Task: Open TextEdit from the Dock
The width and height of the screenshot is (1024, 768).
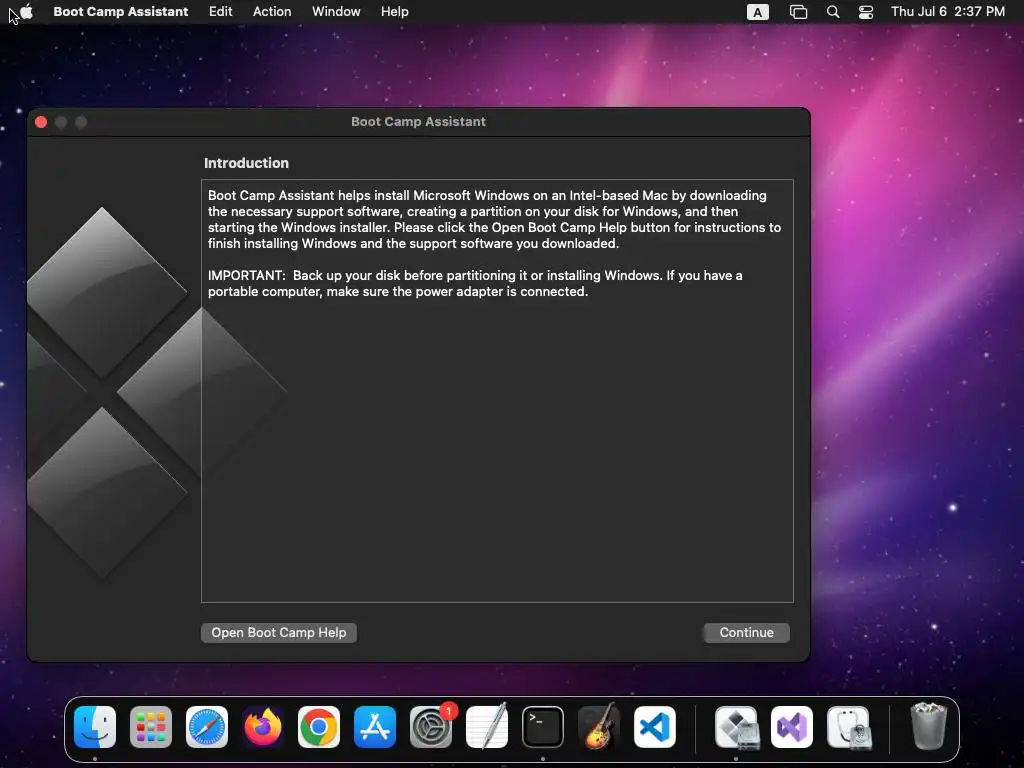Action: pos(487,727)
